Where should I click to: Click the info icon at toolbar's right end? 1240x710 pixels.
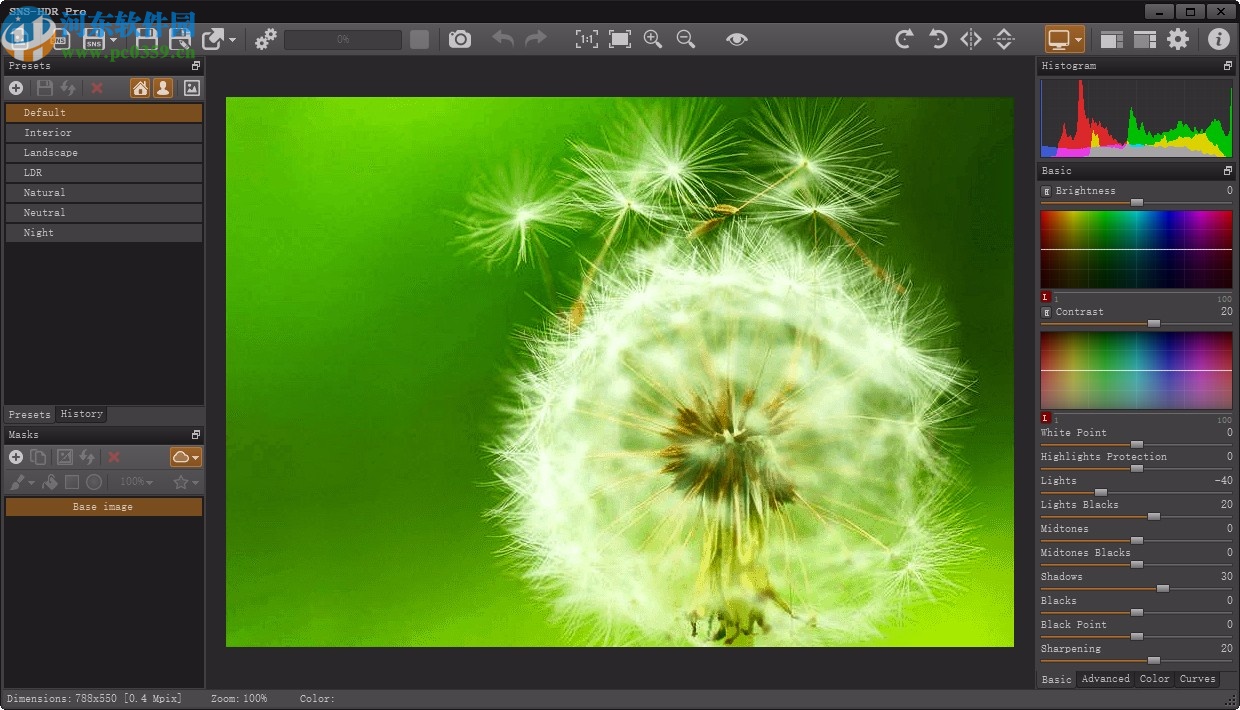(x=1218, y=39)
